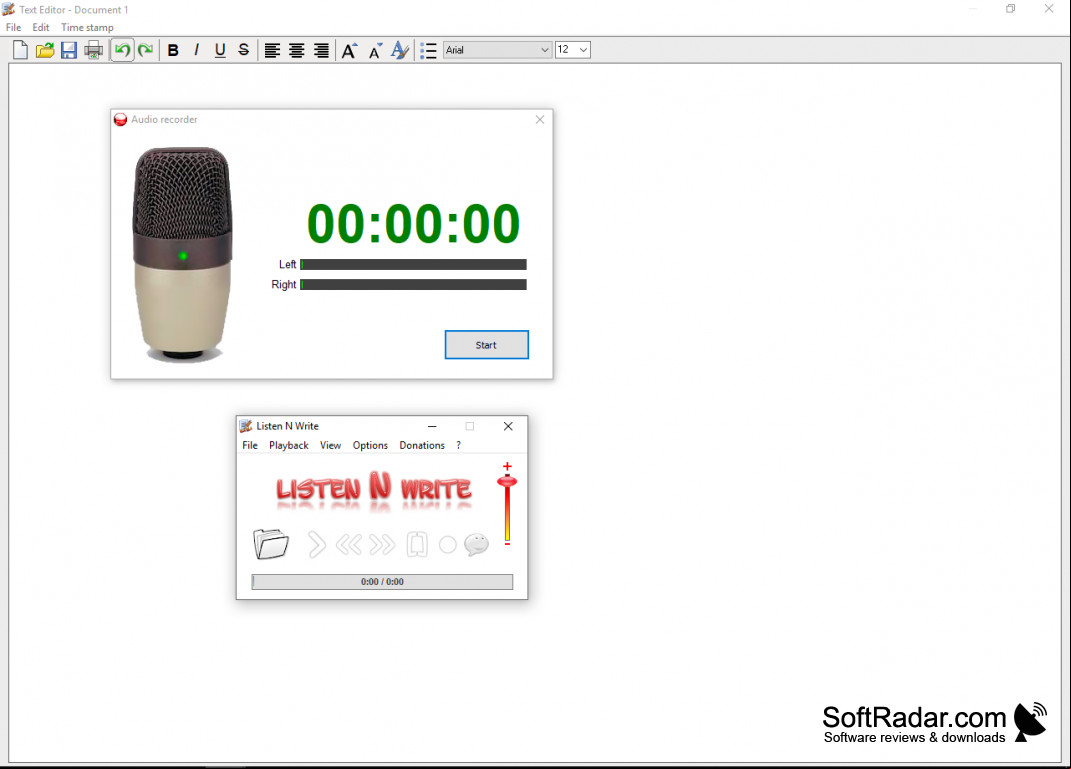The width and height of the screenshot is (1071, 769).
Task: Create a new document in Text Editor
Action: pyautogui.click(x=20, y=50)
